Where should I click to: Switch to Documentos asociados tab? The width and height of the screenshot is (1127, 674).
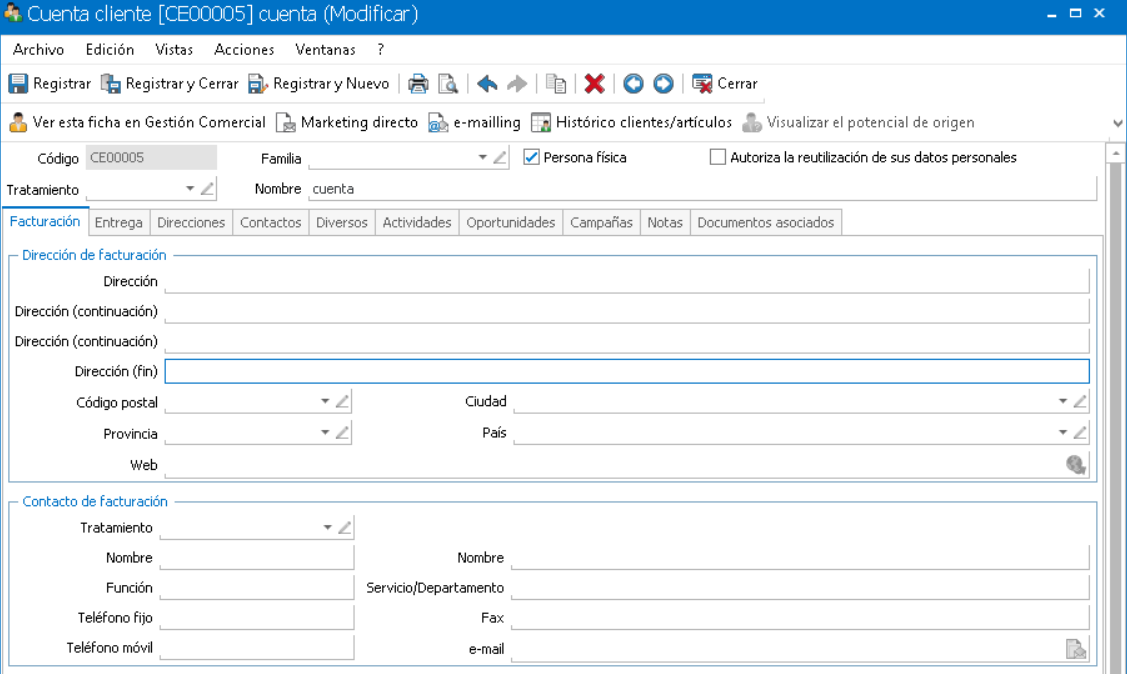(x=765, y=223)
